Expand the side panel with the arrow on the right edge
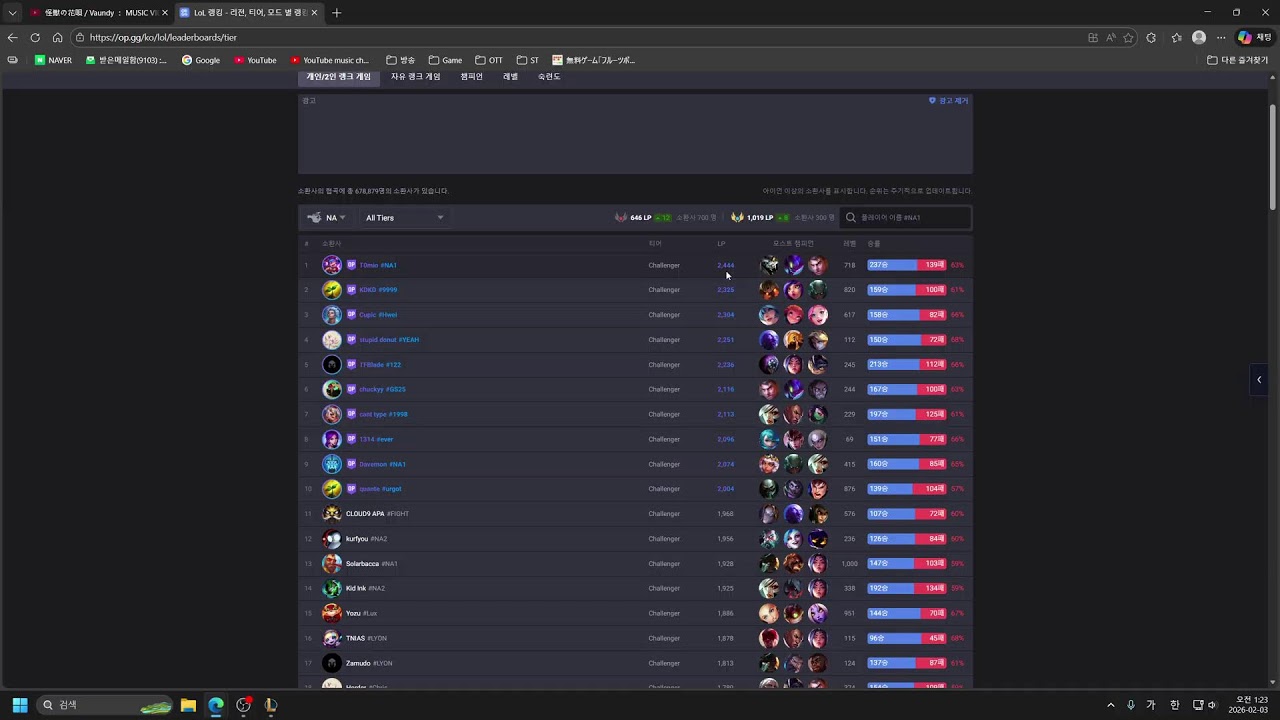Image resolution: width=1280 pixels, height=720 pixels. (1259, 380)
